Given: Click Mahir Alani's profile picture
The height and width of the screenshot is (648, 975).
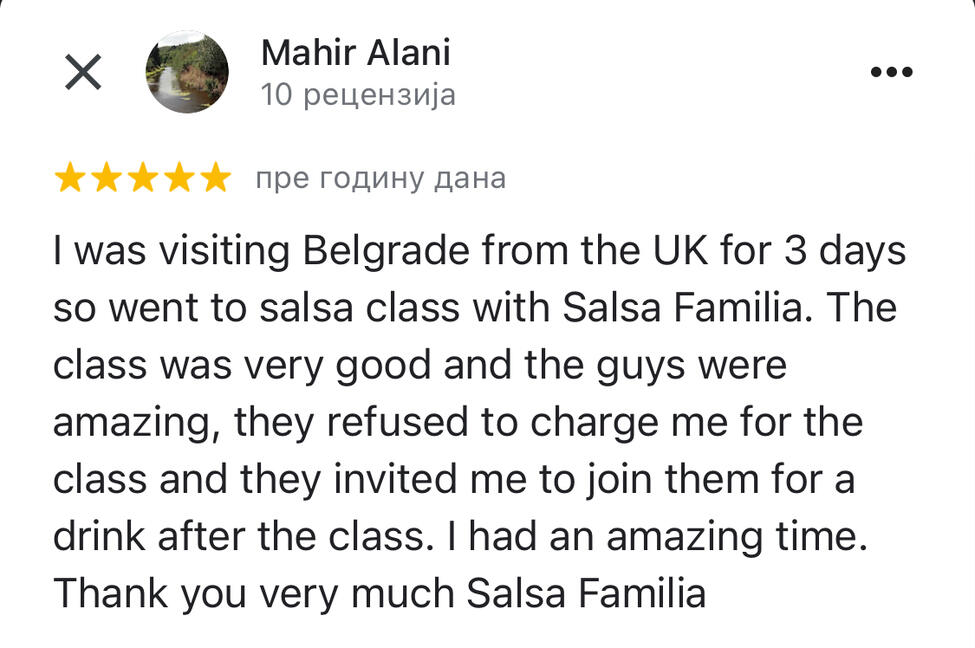Looking at the screenshot, I should click(187, 72).
